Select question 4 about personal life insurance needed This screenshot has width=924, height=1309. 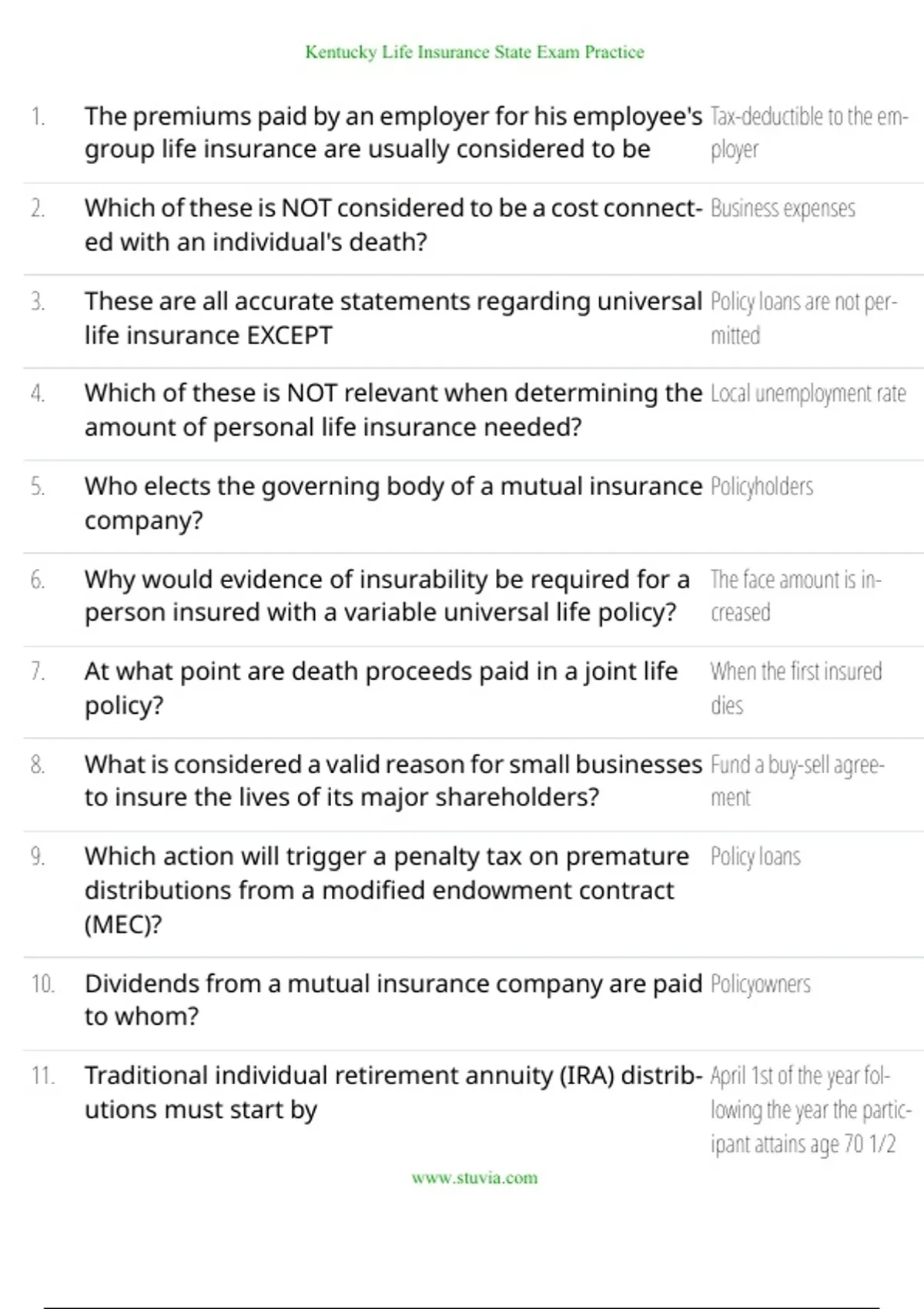coord(393,410)
